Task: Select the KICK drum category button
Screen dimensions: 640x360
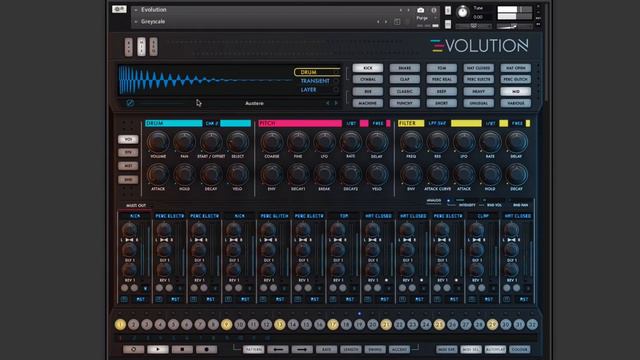Action: point(368,68)
